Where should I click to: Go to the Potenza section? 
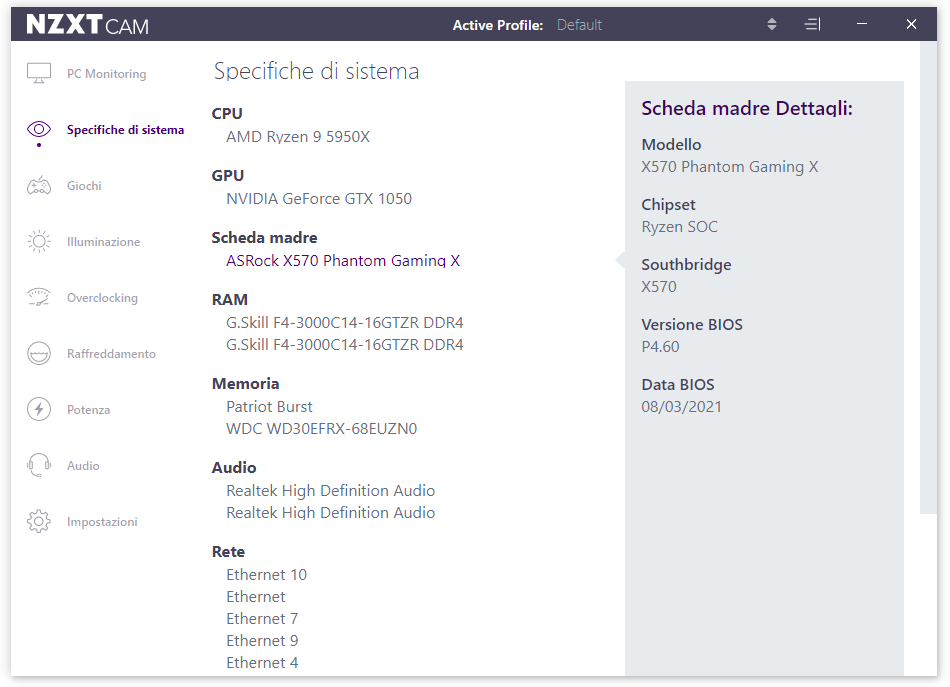[x=88, y=410]
